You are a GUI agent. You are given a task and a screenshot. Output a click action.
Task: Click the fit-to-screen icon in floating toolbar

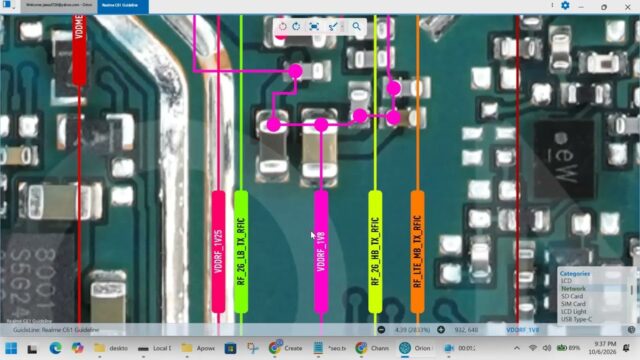(x=314, y=27)
